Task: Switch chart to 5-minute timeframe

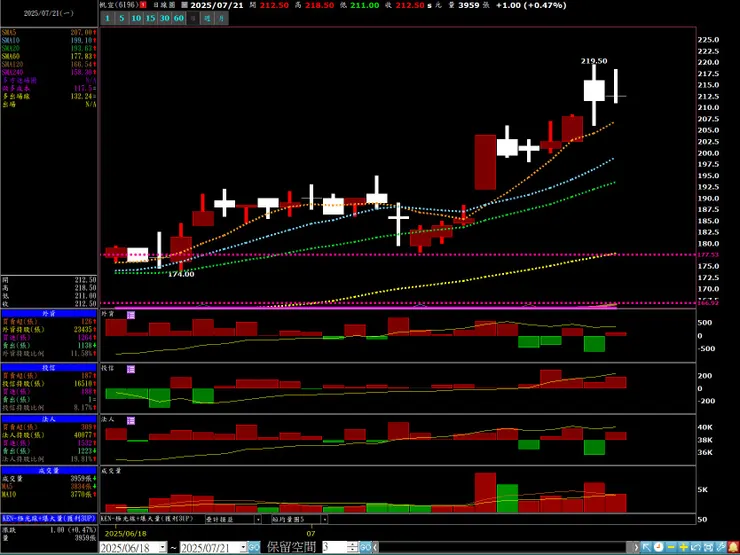Action: [122, 18]
